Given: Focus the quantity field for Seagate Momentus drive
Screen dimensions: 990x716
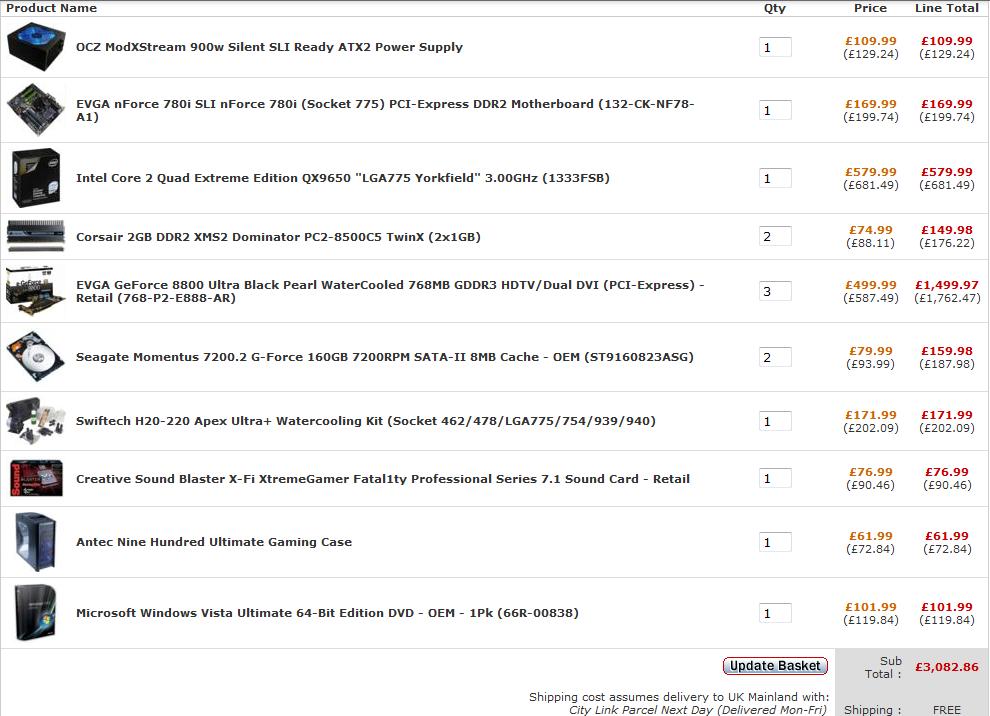Looking at the screenshot, I should point(775,357).
